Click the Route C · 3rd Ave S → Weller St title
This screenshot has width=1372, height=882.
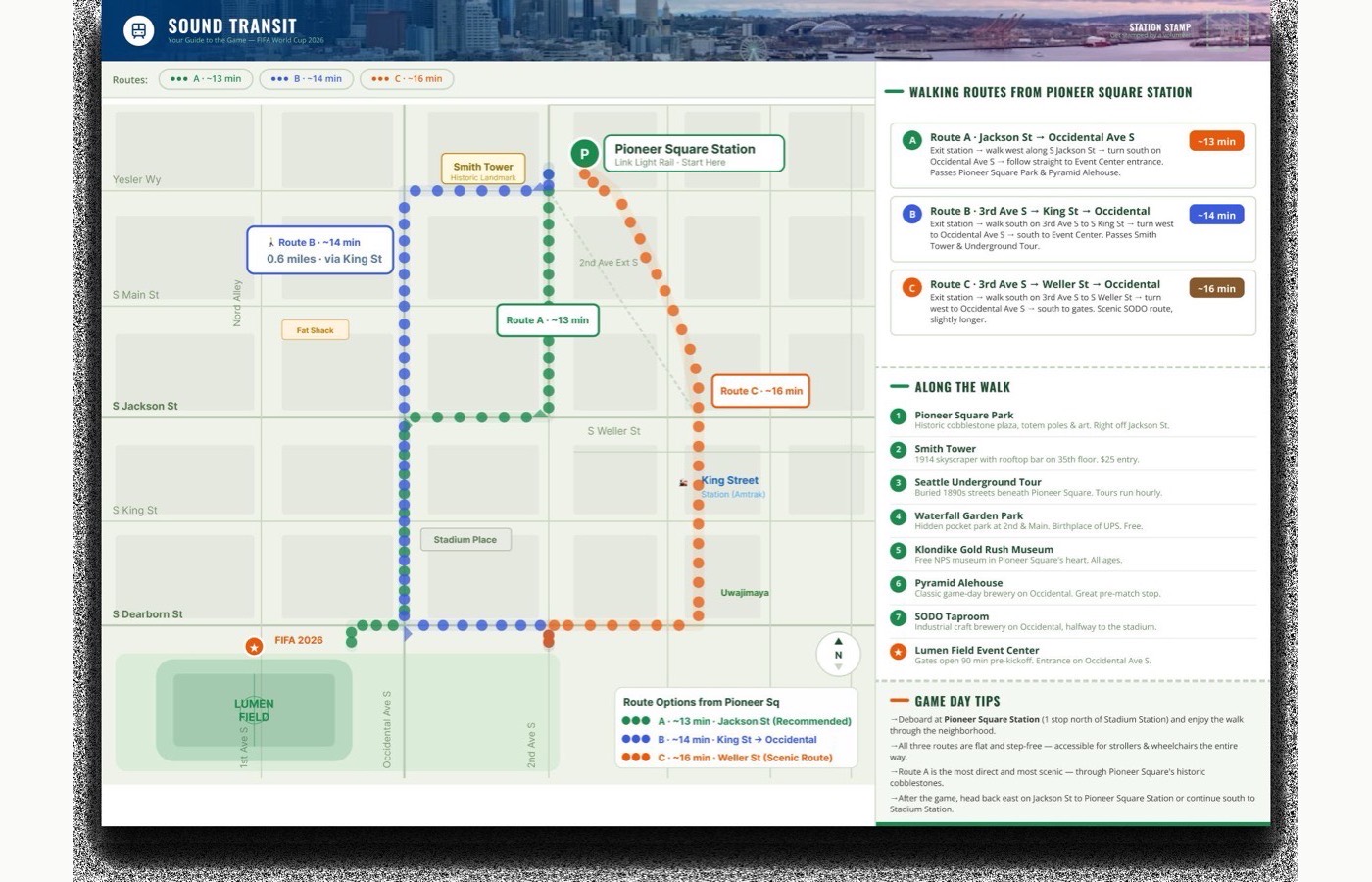1045,284
